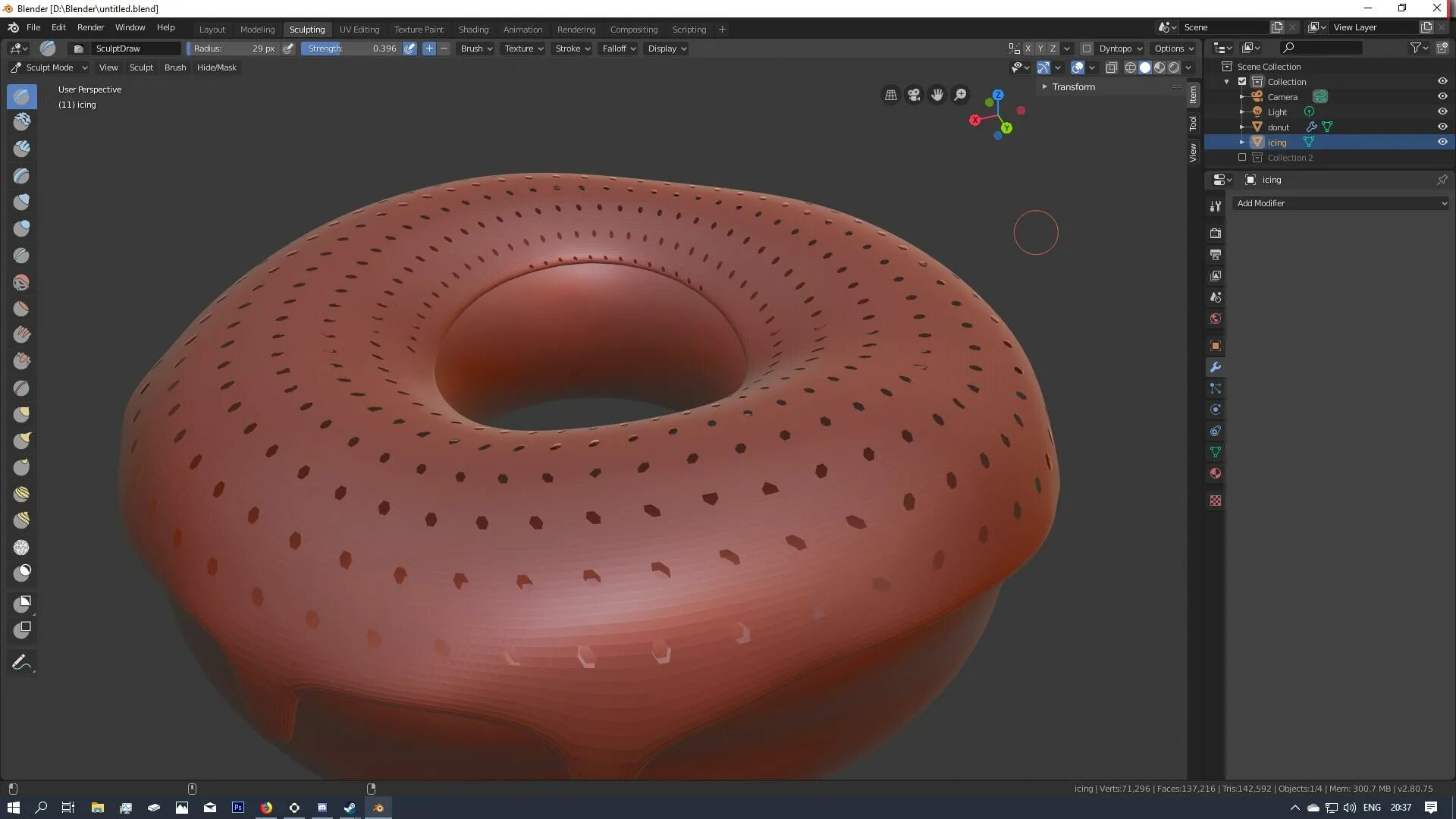
Task: Hide the donut object in outliner
Action: [1442, 127]
